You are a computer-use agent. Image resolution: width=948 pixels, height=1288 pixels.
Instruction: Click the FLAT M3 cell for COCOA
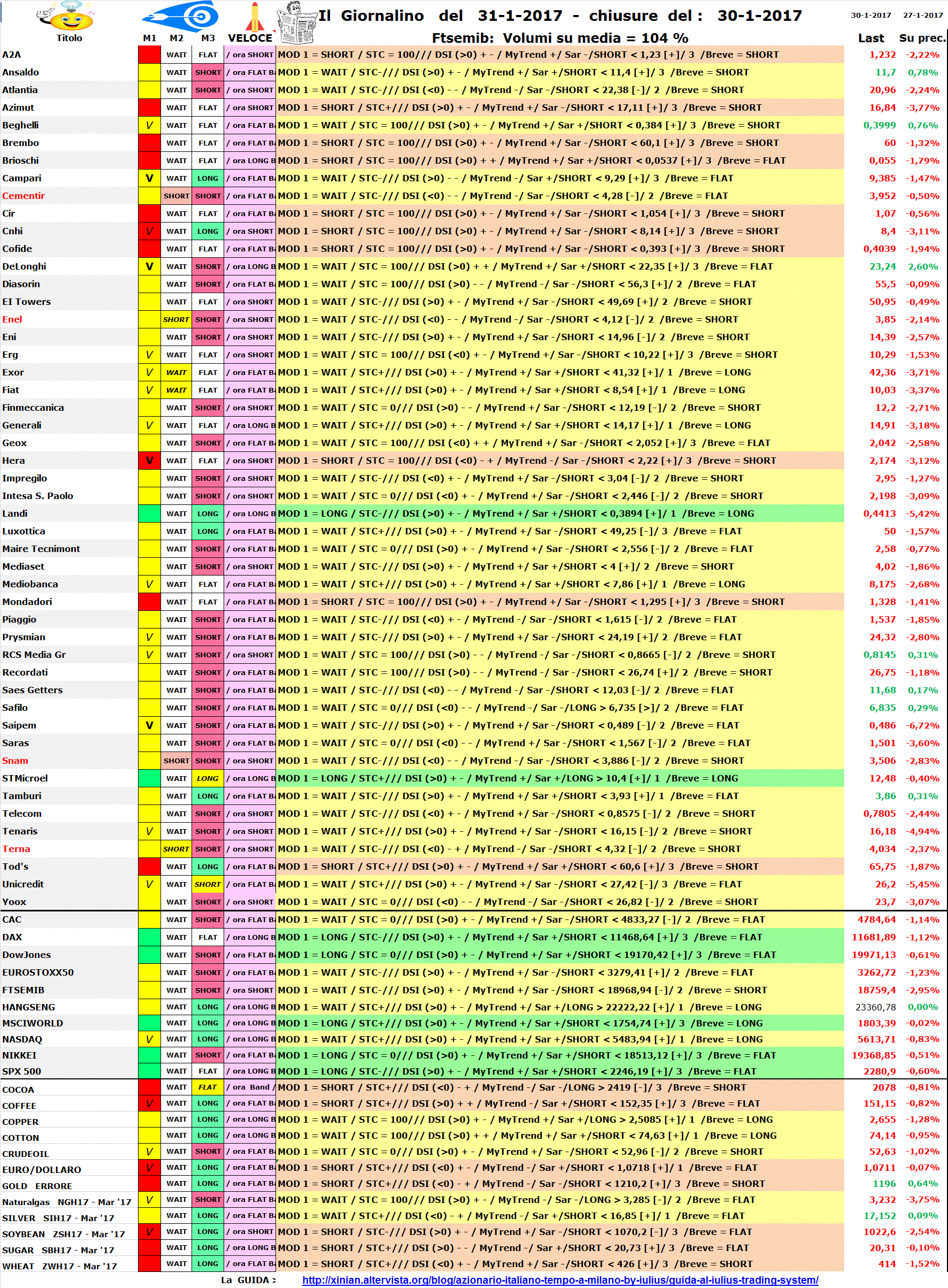(208, 1087)
